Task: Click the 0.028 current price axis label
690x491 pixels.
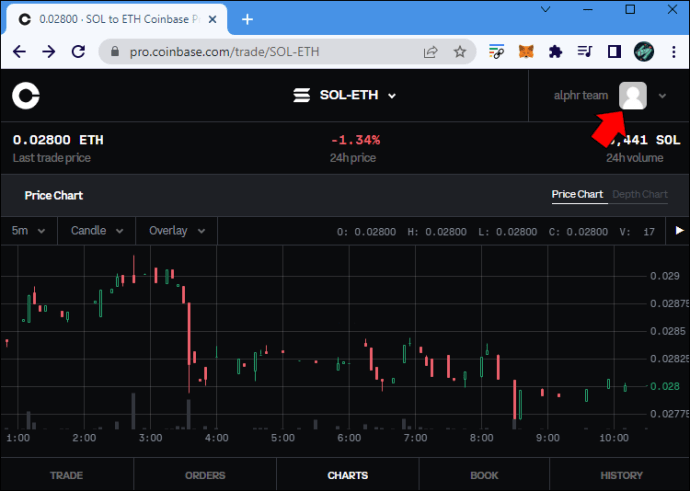Action: (x=665, y=386)
